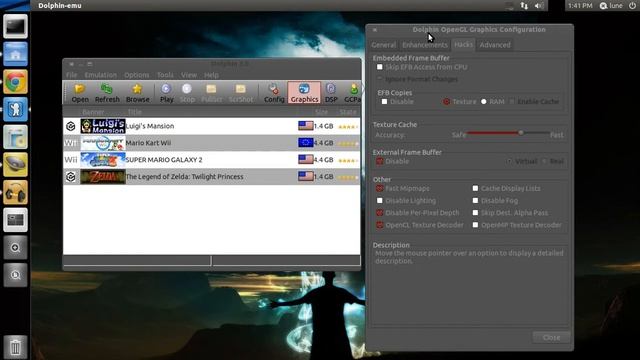This screenshot has width=640, height=360.
Task: Click the FullScr toolbar icon
Action: (211, 93)
